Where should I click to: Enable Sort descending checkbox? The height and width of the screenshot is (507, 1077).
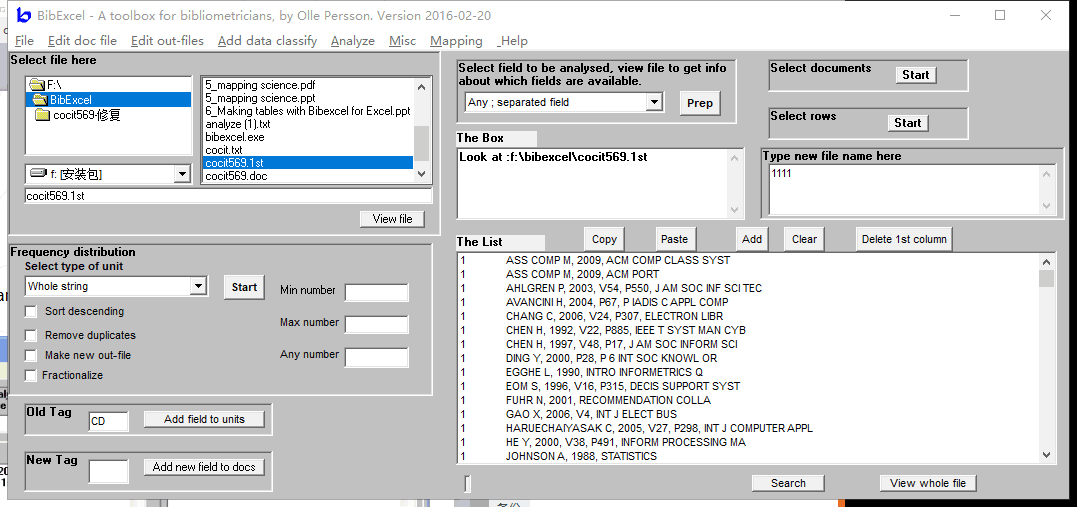pyautogui.click(x=31, y=312)
